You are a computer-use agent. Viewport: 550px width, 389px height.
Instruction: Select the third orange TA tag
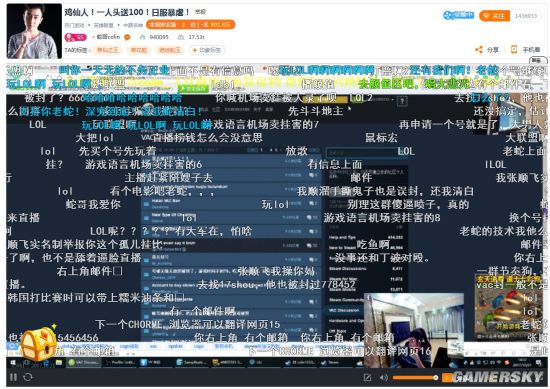coord(170,50)
